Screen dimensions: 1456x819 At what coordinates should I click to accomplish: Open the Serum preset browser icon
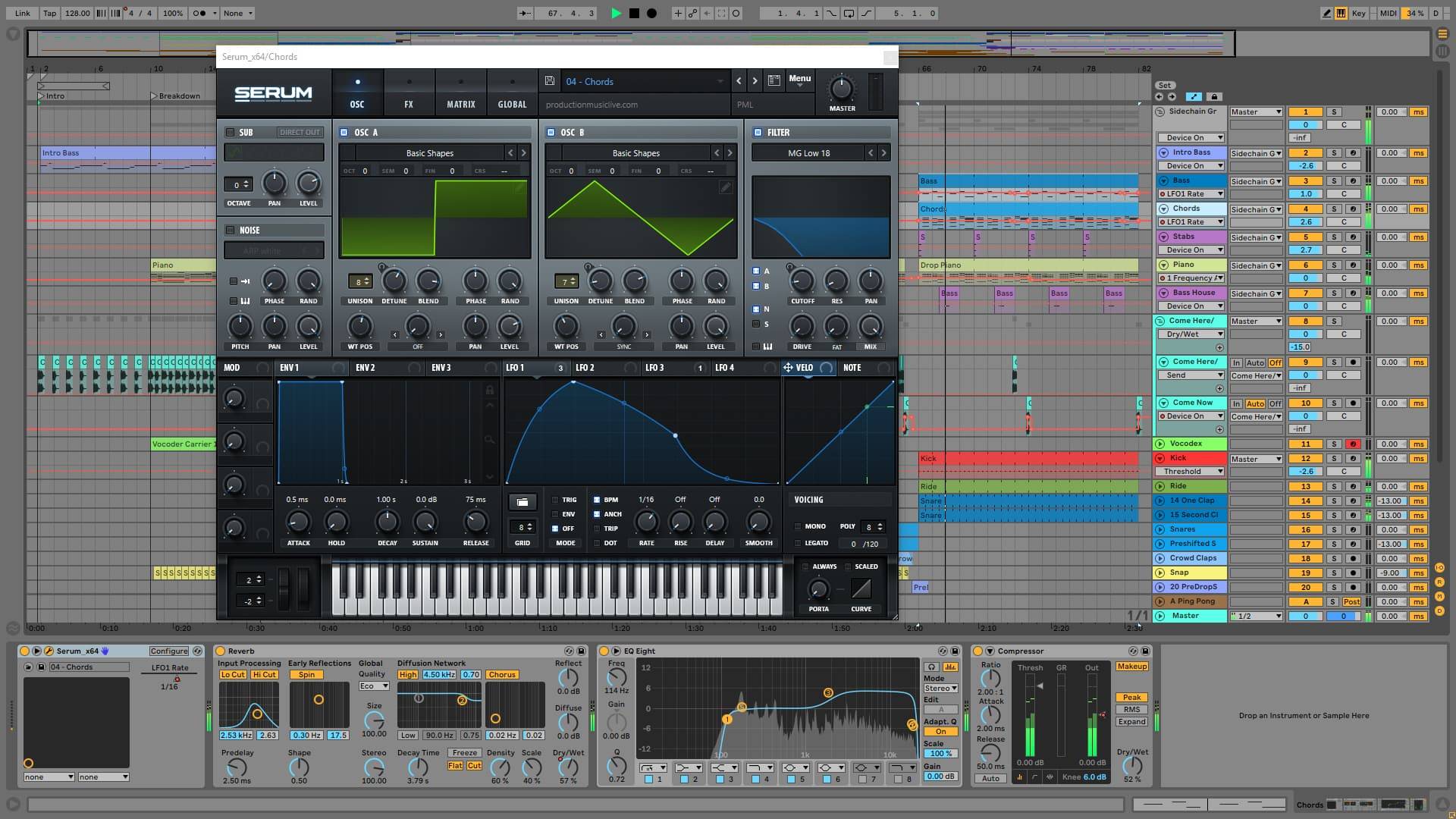coord(773,80)
